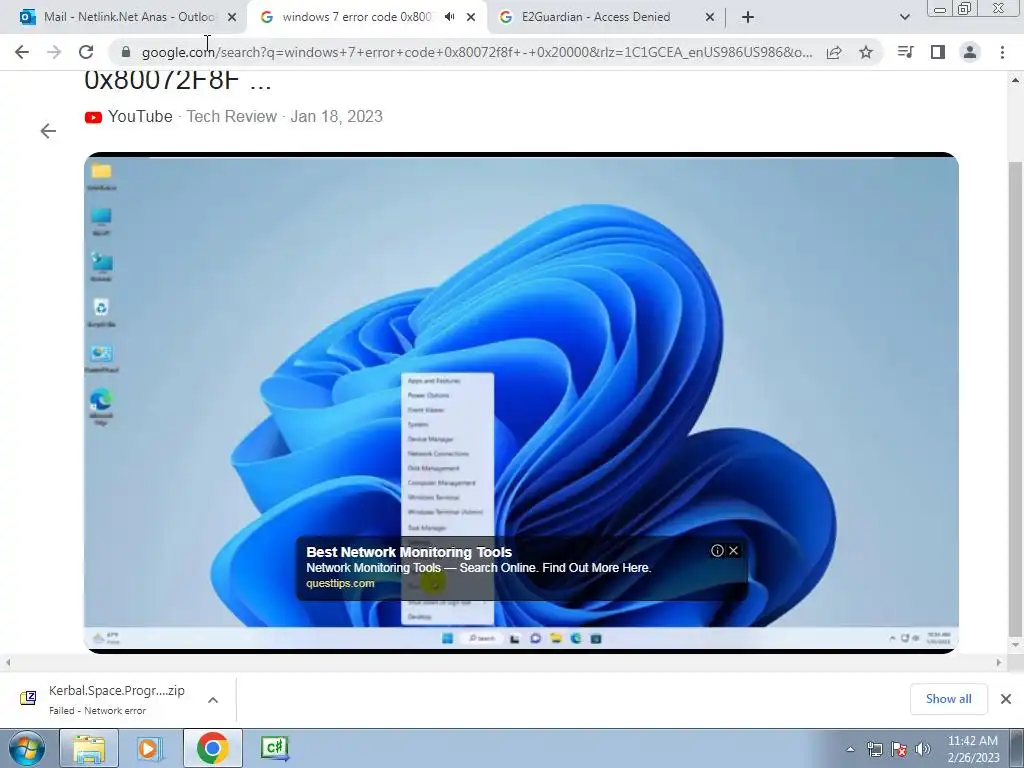The image size is (1024, 768).
Task: Open the C# application on taskbar
Action: pos(274,748)
